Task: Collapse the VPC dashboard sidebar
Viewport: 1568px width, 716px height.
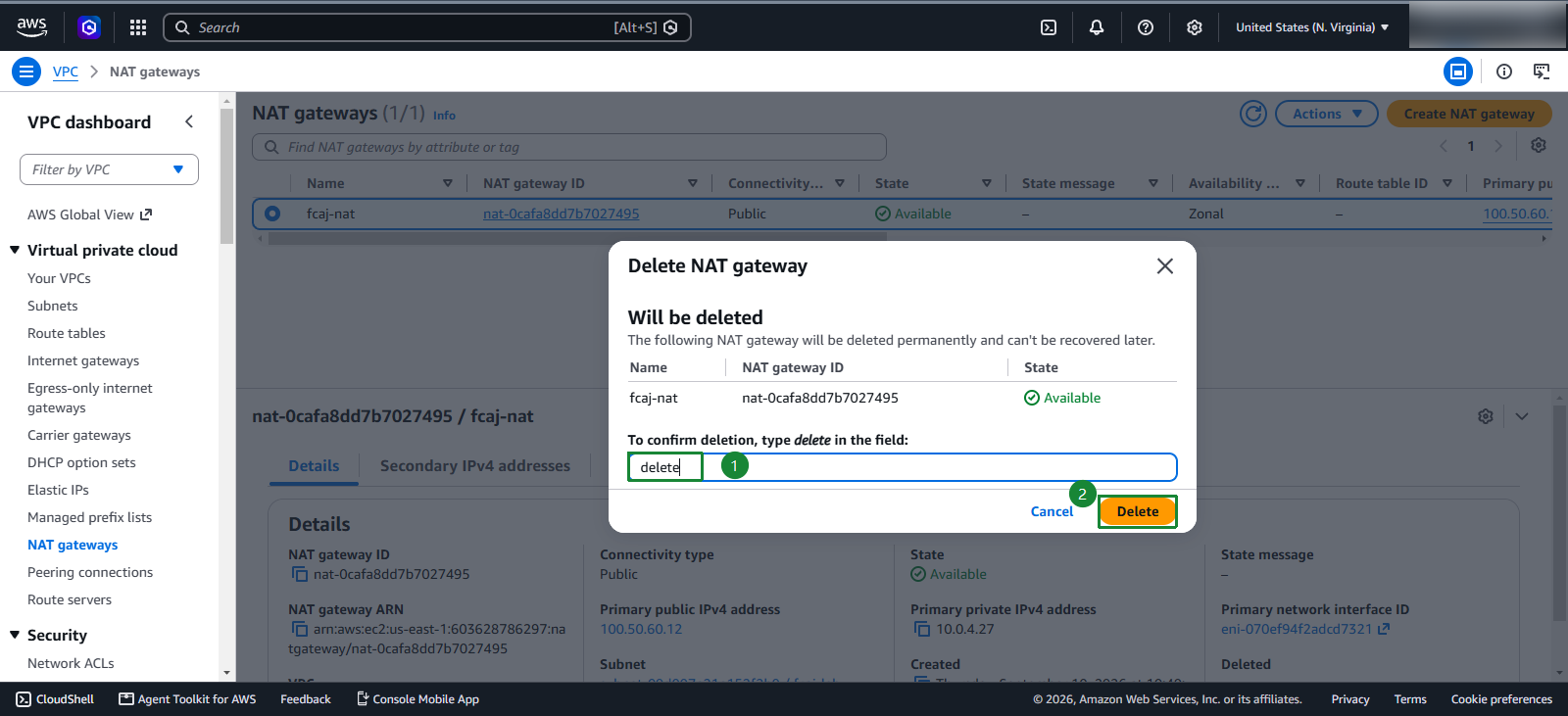Action: click(189, 121)
